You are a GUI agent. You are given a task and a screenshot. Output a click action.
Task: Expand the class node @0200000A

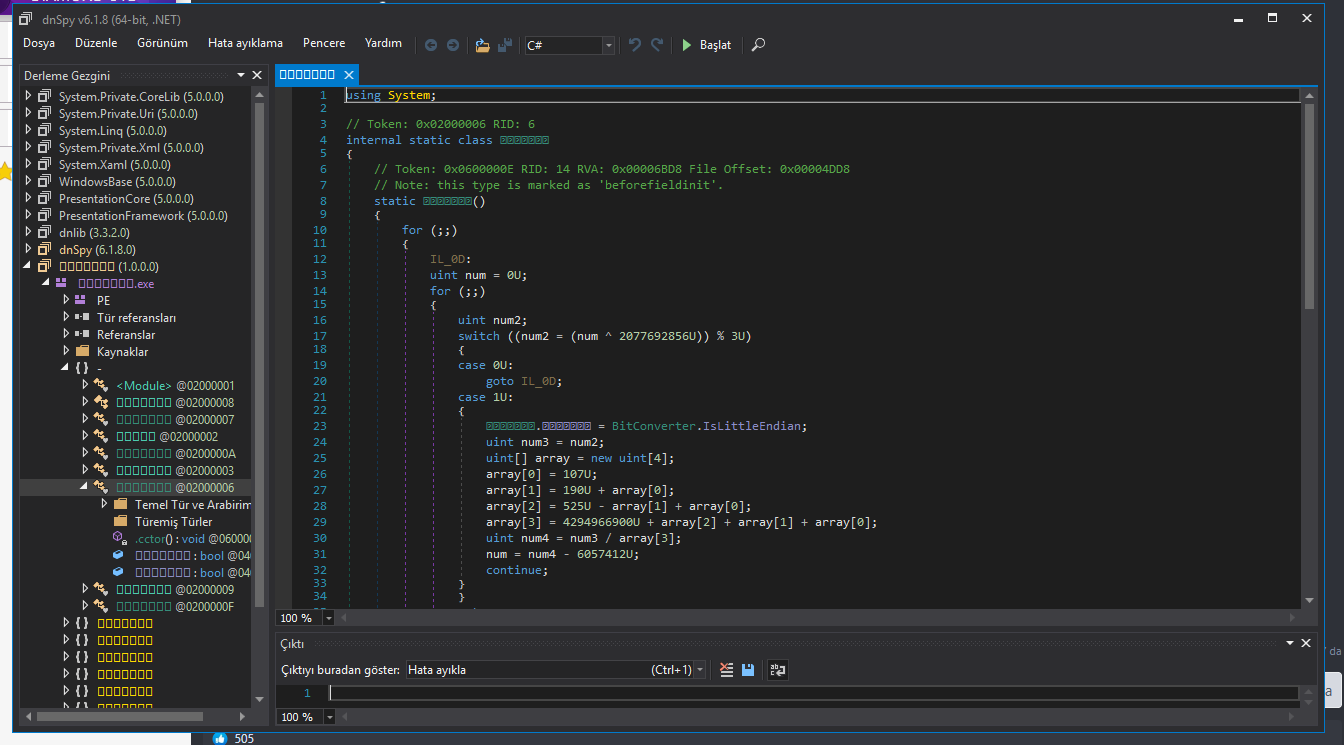tap(85, 453)
